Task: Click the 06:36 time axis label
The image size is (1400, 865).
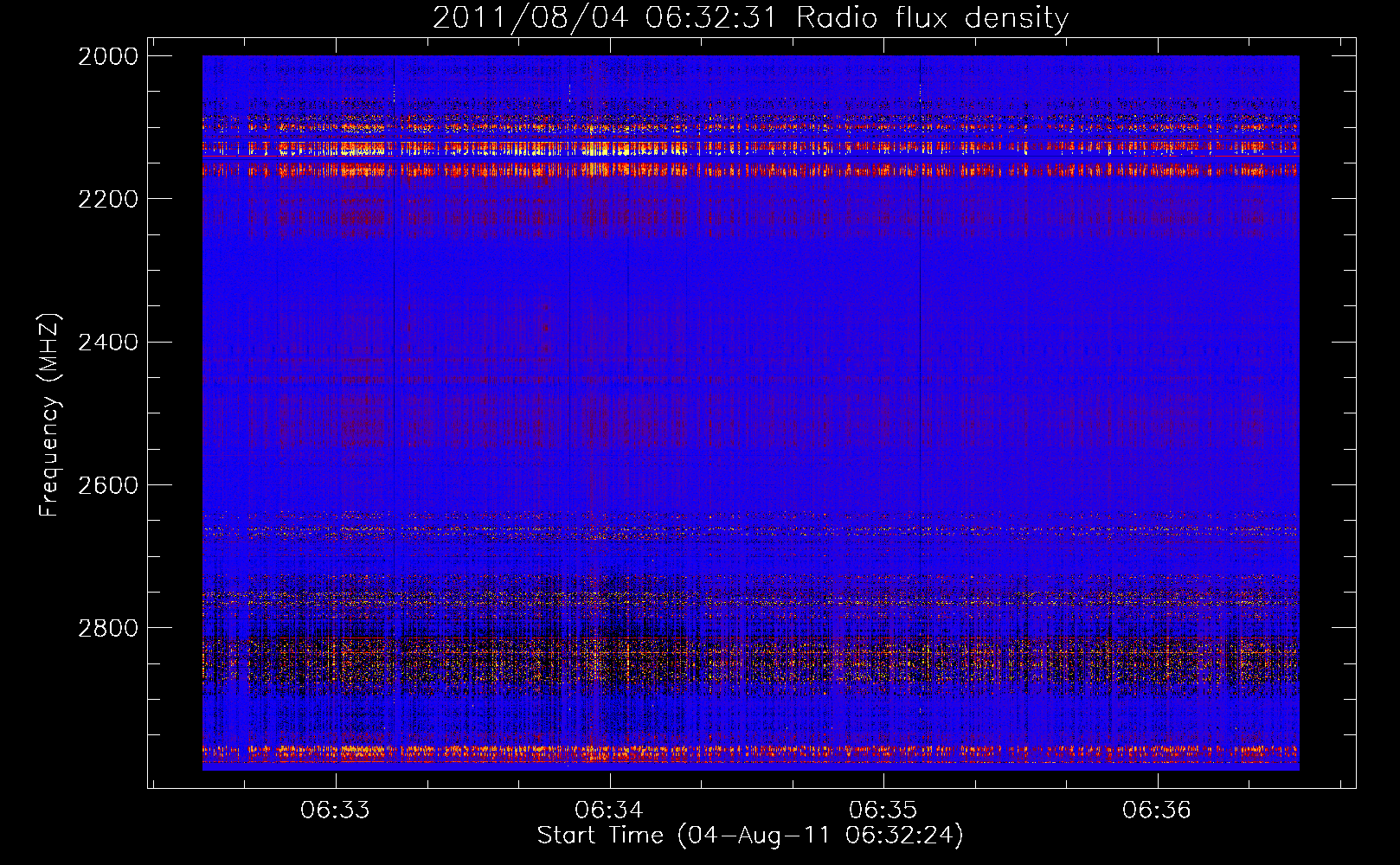Action: point(1157,811)
